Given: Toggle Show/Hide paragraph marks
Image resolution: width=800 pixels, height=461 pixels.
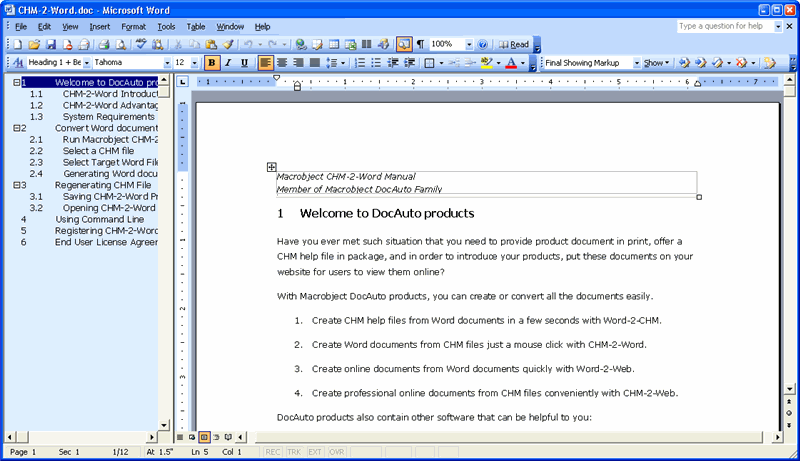Looking at the screenshot, I should point(420,45).
